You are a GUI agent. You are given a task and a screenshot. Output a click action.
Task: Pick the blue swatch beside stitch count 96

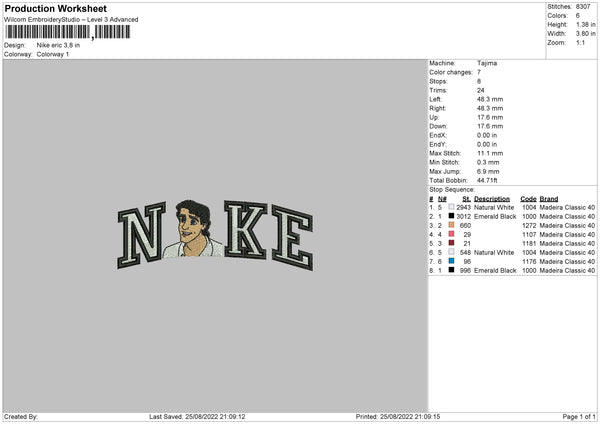(451, 261)
